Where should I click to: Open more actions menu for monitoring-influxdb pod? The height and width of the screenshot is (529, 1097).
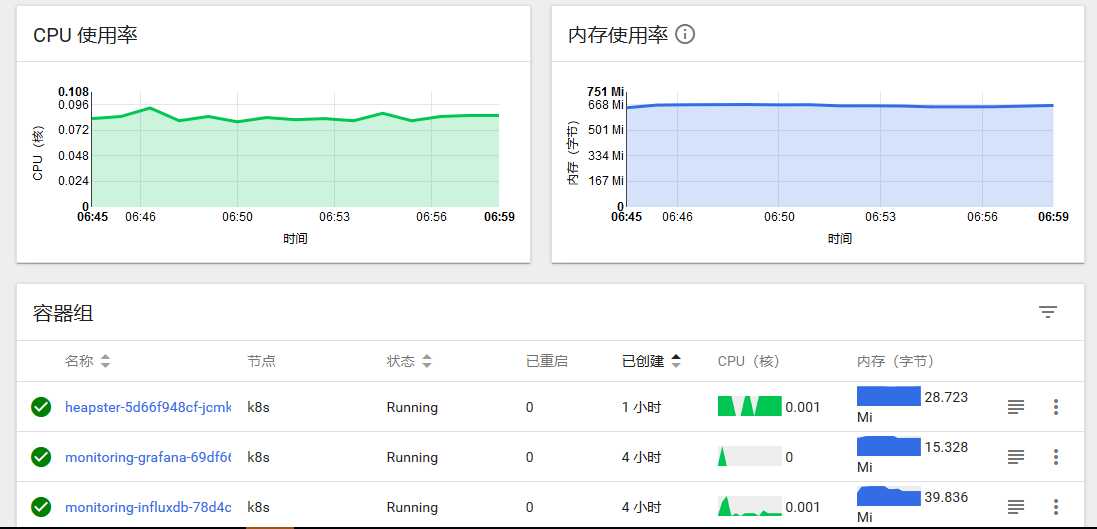tap(1056, 507)
